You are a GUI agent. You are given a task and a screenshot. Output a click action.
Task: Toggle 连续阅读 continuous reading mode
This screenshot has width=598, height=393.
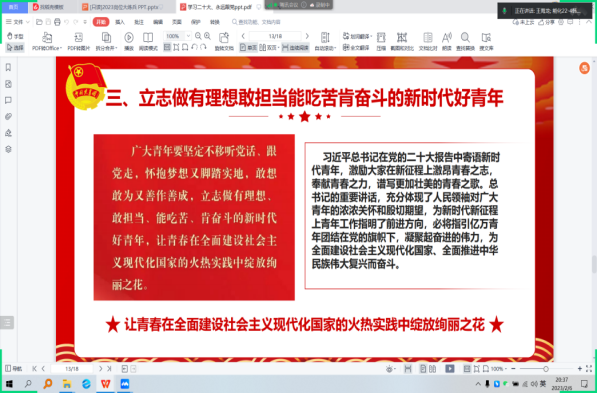(295, 47)
